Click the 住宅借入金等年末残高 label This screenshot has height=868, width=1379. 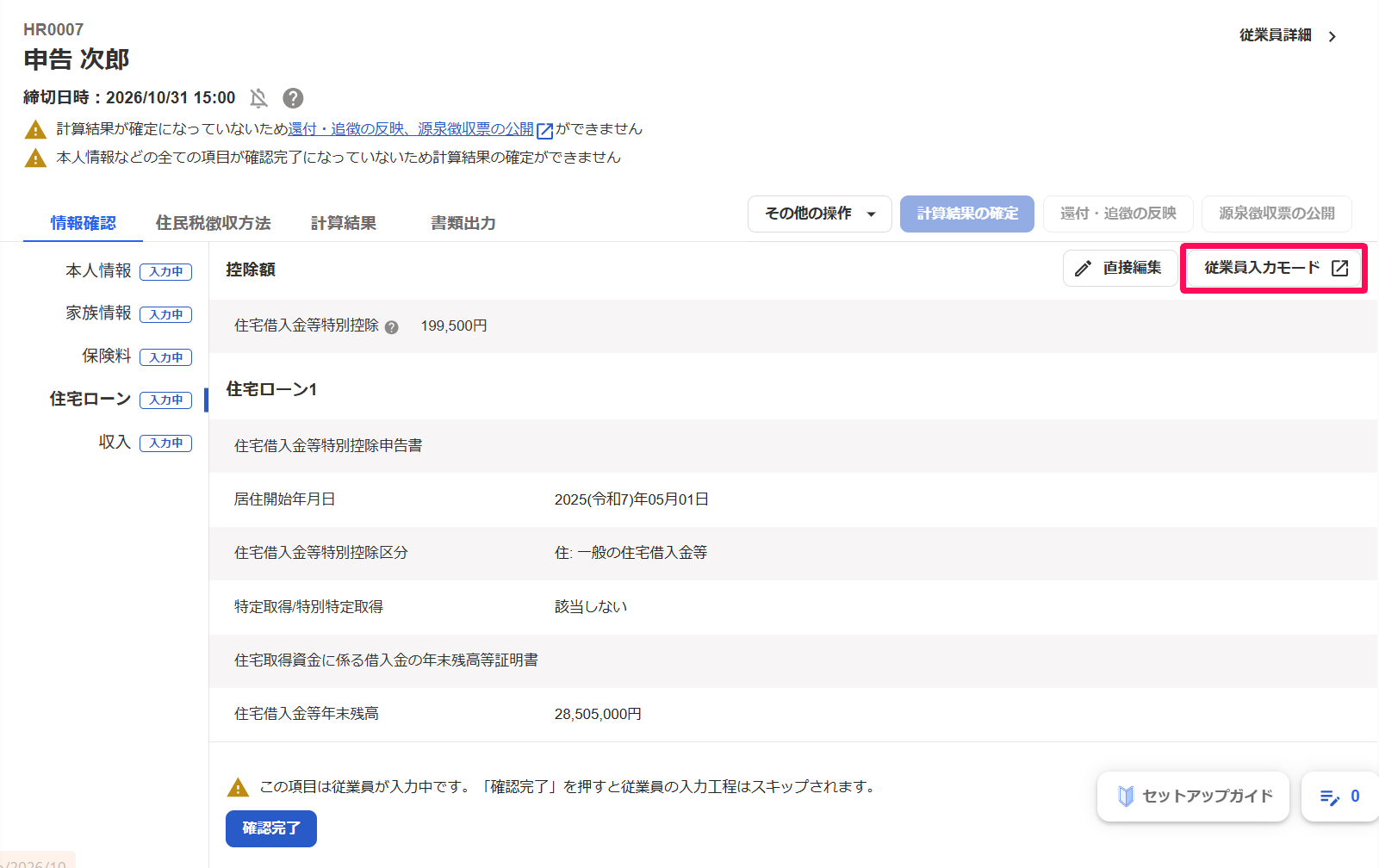[x=306, y=714]
